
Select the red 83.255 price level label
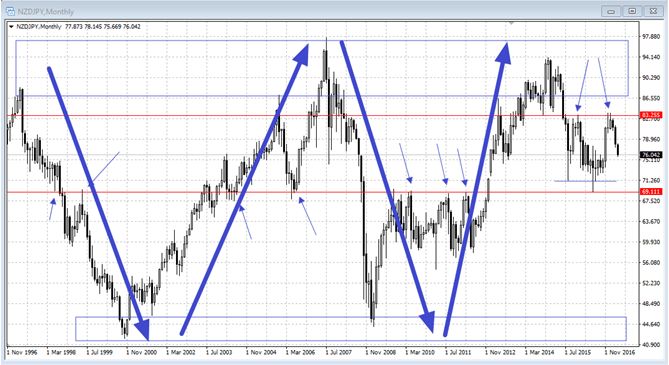pos(651,115)
